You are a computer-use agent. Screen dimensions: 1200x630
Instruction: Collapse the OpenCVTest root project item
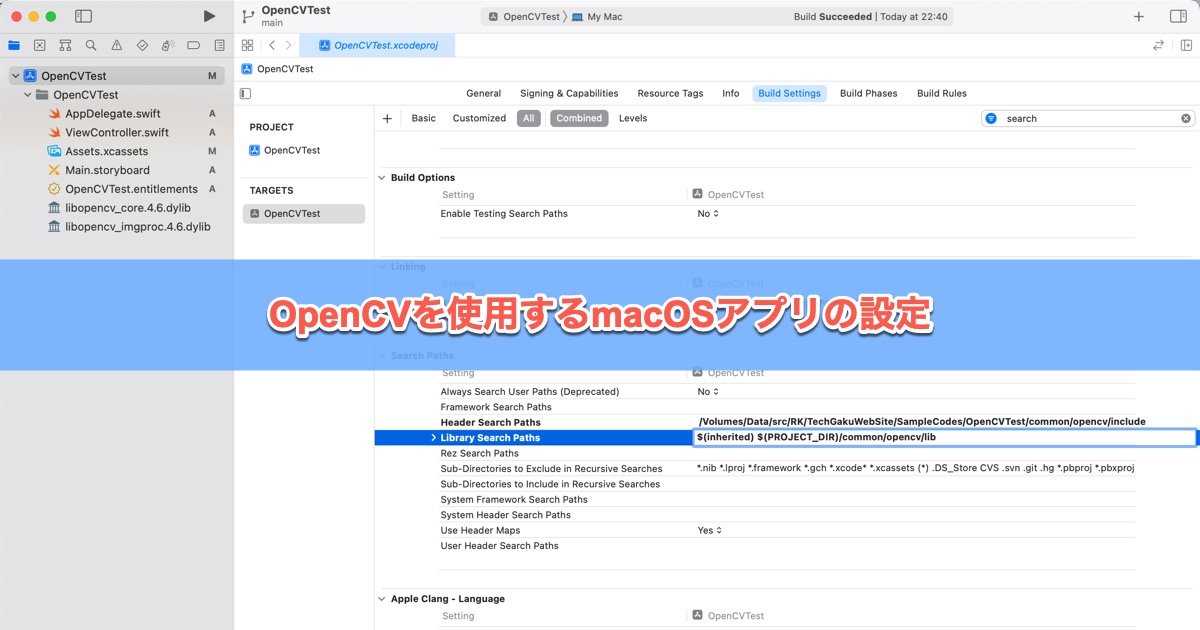pos(15,76)
